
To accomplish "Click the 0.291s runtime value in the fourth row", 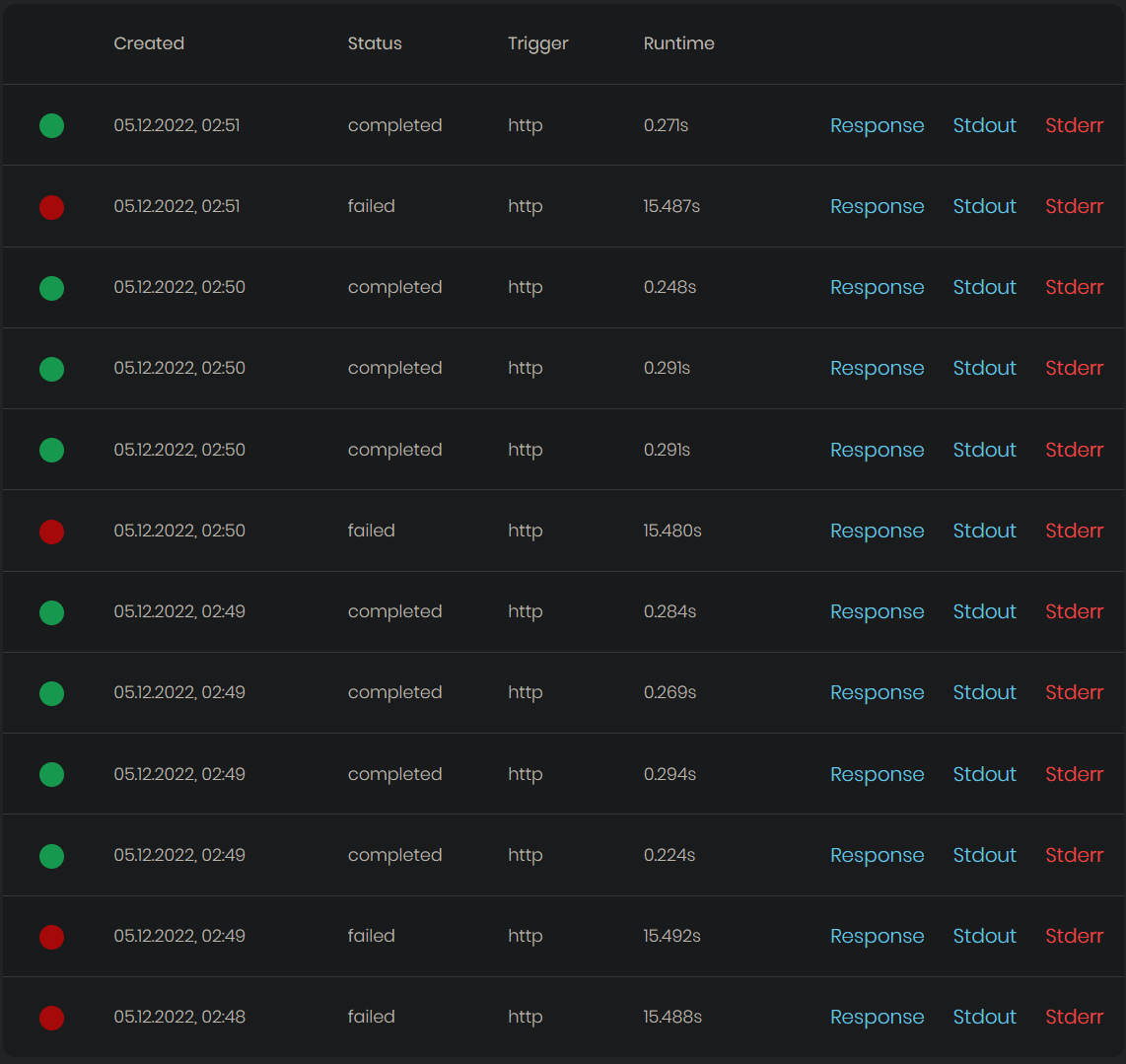I will [x=667, y=368].
